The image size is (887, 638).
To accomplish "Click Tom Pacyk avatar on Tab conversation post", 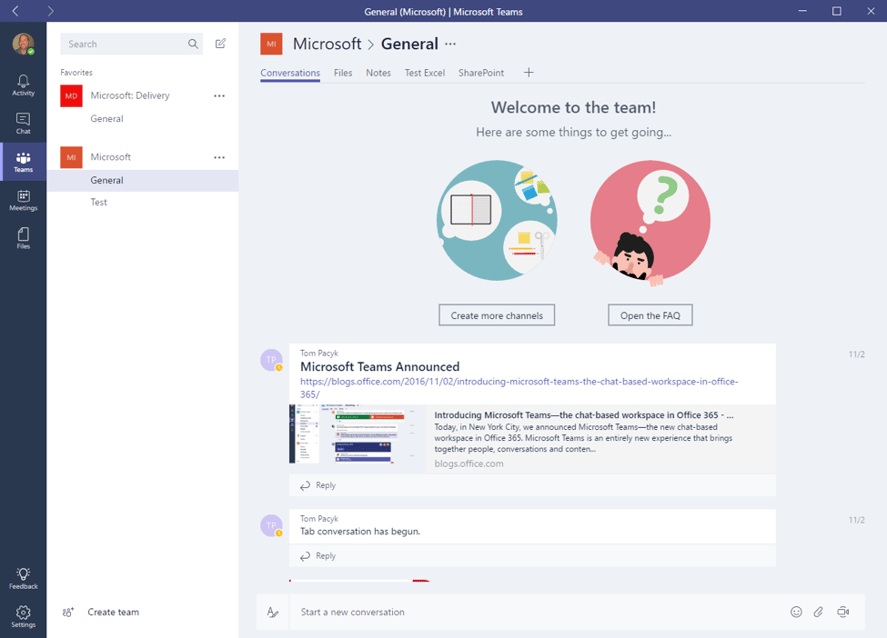I will pyautogui.click(x=271, y=525).
